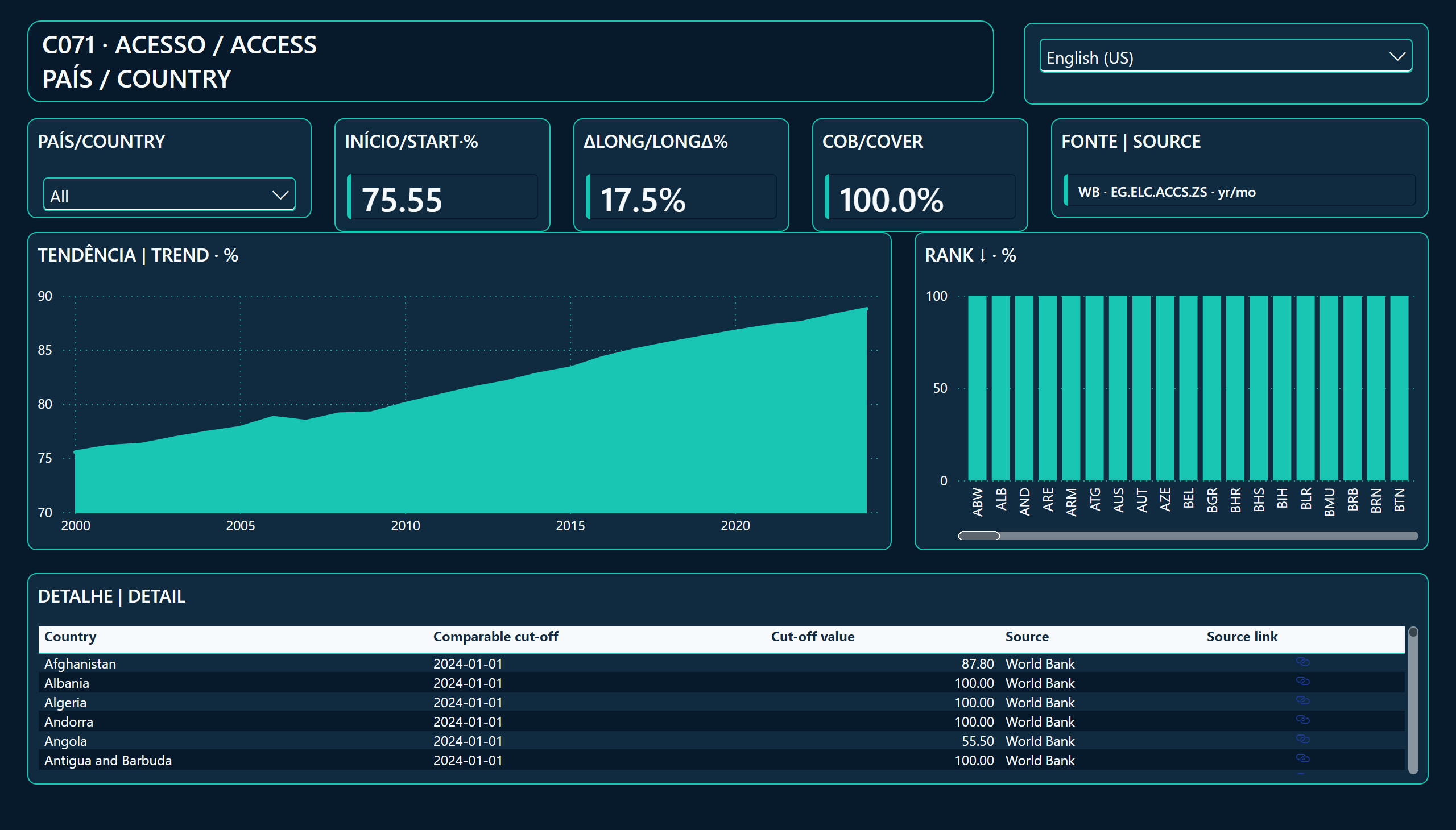Select the BMU bar in rank chart

pos(1329,388)
